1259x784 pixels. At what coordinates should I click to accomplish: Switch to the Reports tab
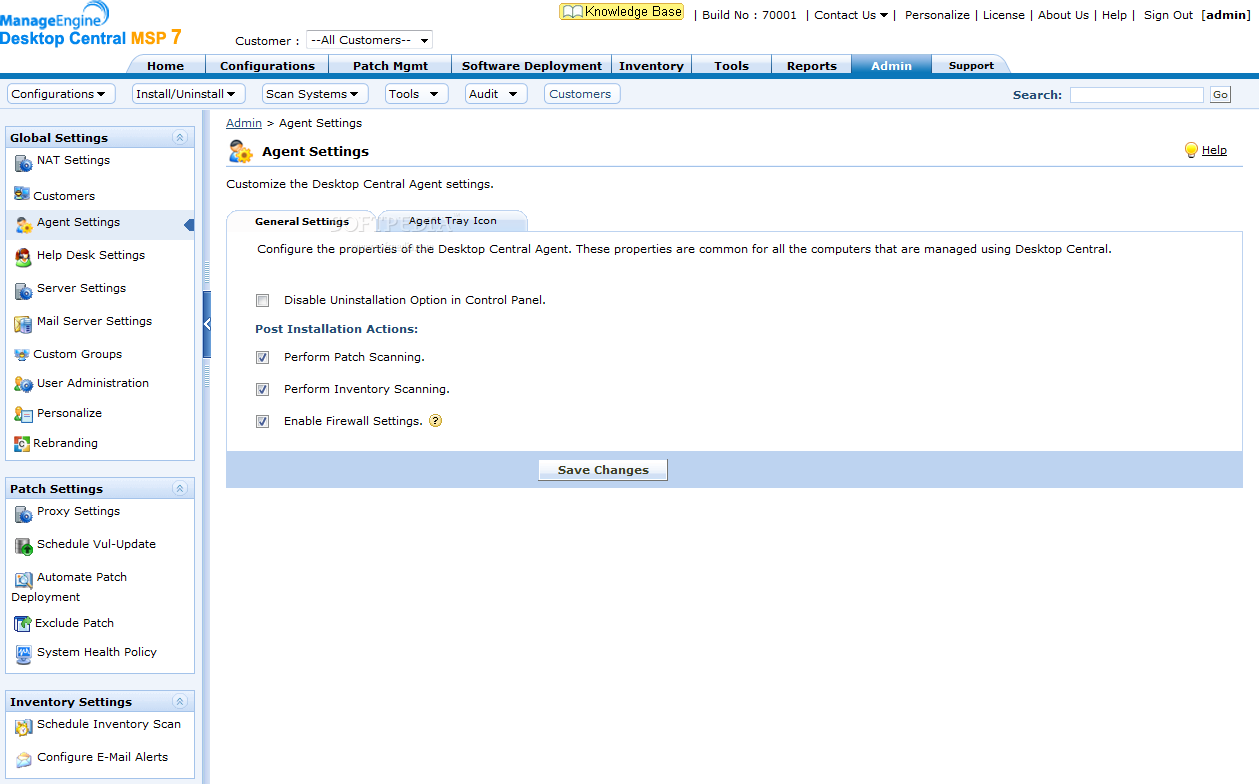pyautogui.click(x=811, y=66)
